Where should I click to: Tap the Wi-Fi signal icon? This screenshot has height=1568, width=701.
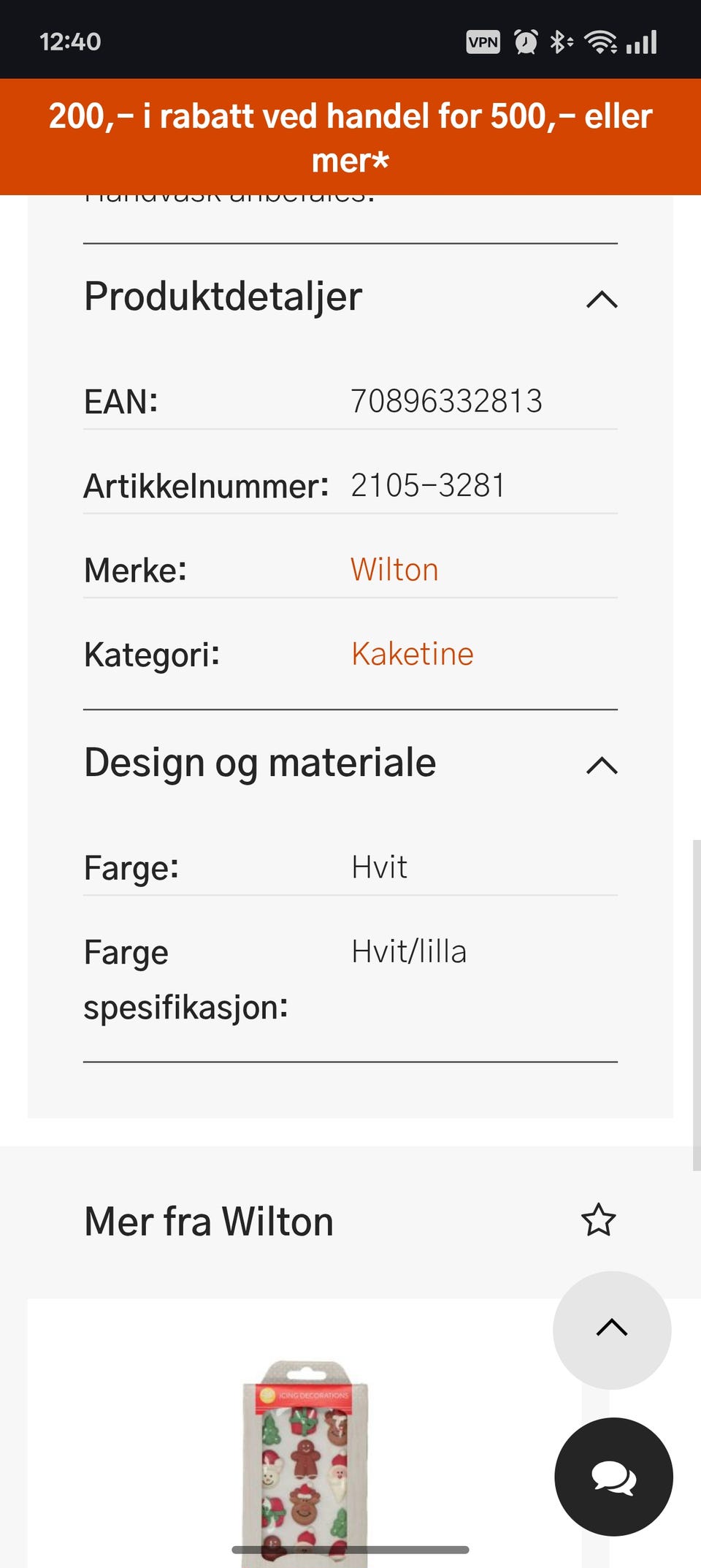coord(600,42)
